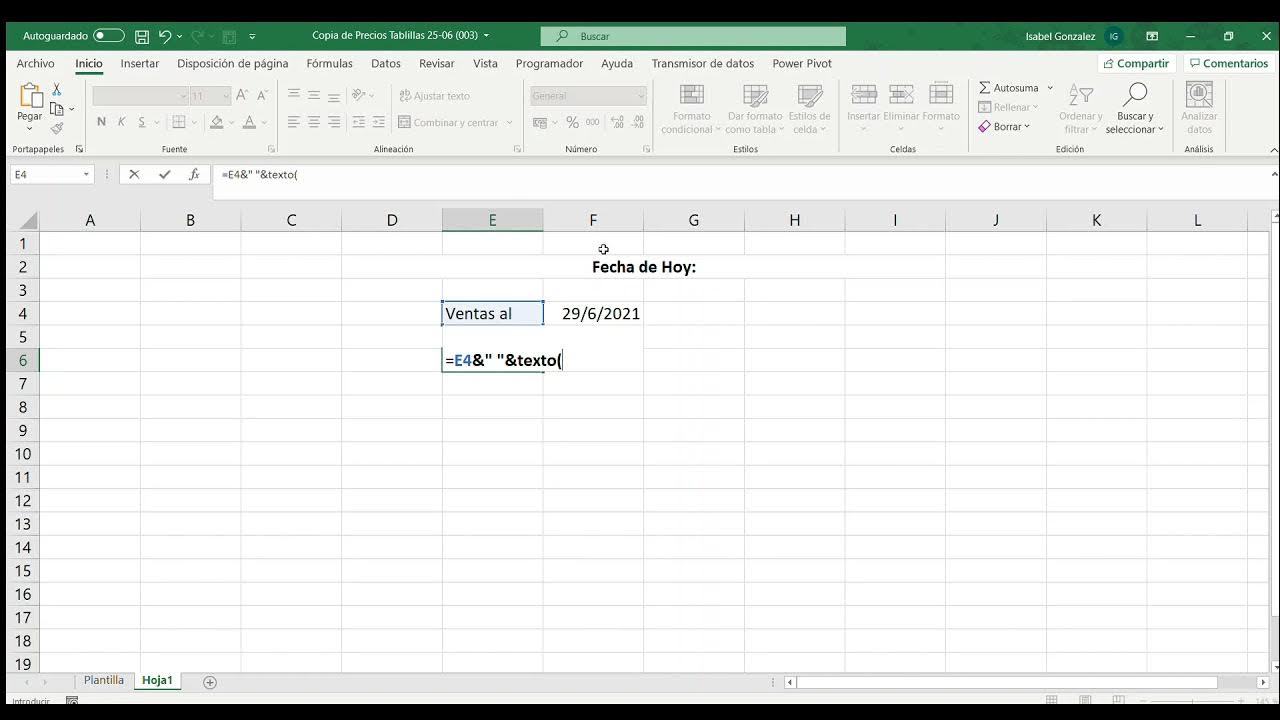Toggle bold N formatting

(101, 122)
